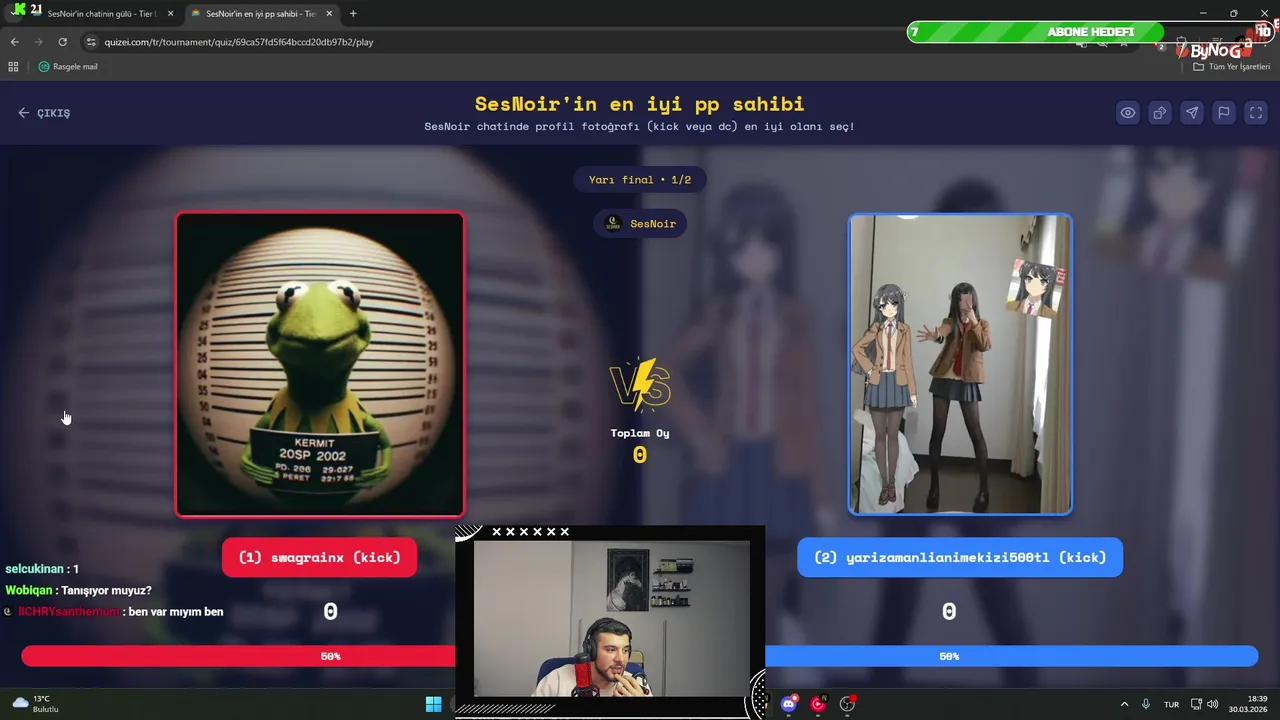Image resolution: width=1280 pixels, height=720 pixels.
Task: Open the Rasgele mail bookmark
Action: pos(68,67)
